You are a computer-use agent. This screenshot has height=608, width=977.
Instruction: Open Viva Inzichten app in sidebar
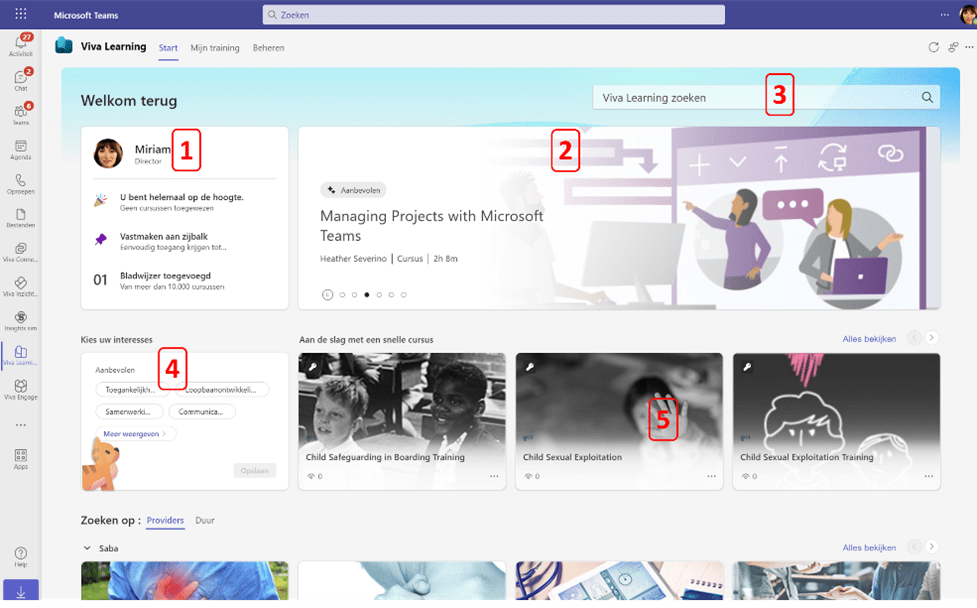click(x=21, y=287)
